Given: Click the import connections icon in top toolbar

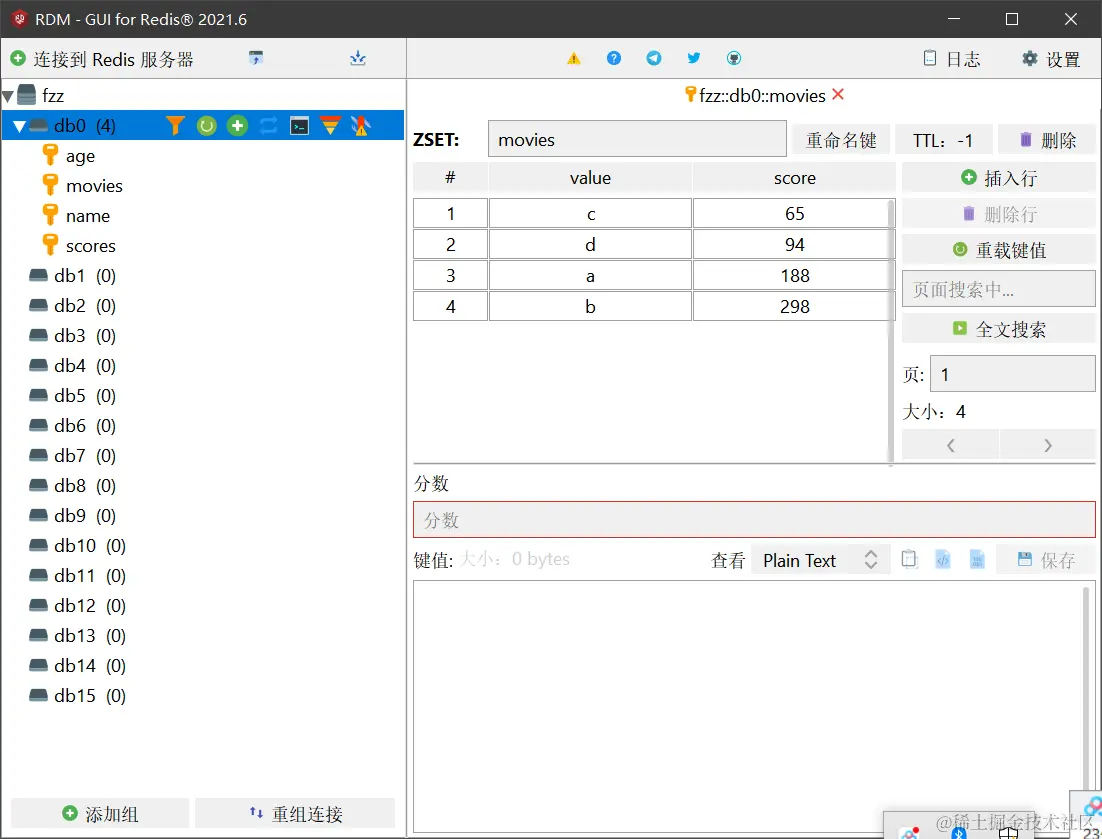Looking at the screenshot, I should [x=256, y=58].
